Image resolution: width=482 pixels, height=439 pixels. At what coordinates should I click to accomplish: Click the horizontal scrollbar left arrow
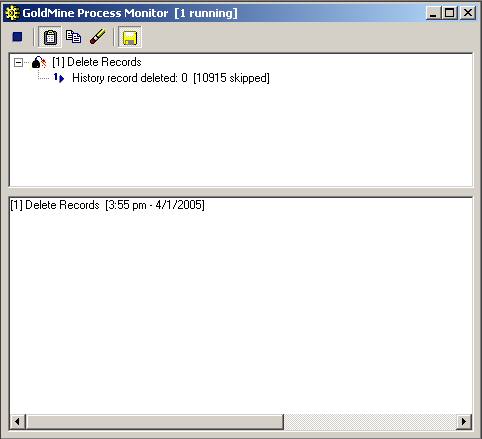pos(17,421)
